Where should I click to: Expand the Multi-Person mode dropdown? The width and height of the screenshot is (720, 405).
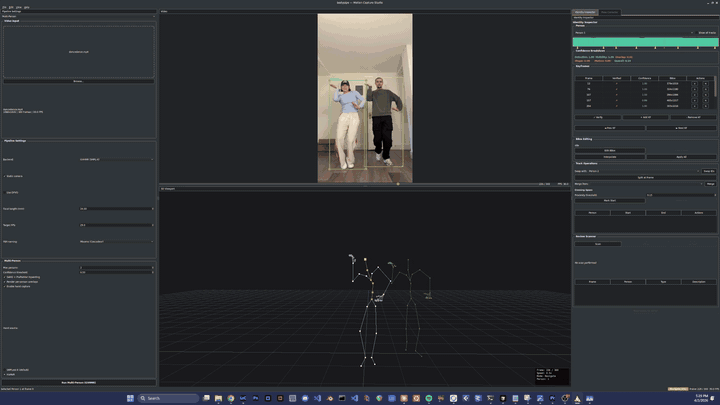[x=79, y=17]
